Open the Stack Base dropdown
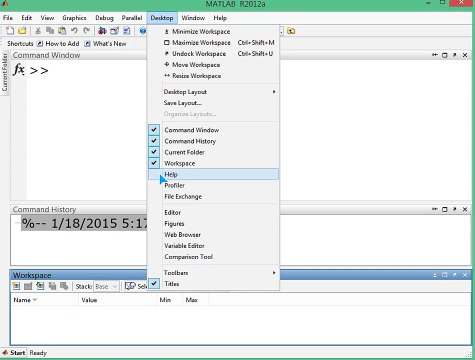Screen dimensions: 475x360 click(106, 286)
